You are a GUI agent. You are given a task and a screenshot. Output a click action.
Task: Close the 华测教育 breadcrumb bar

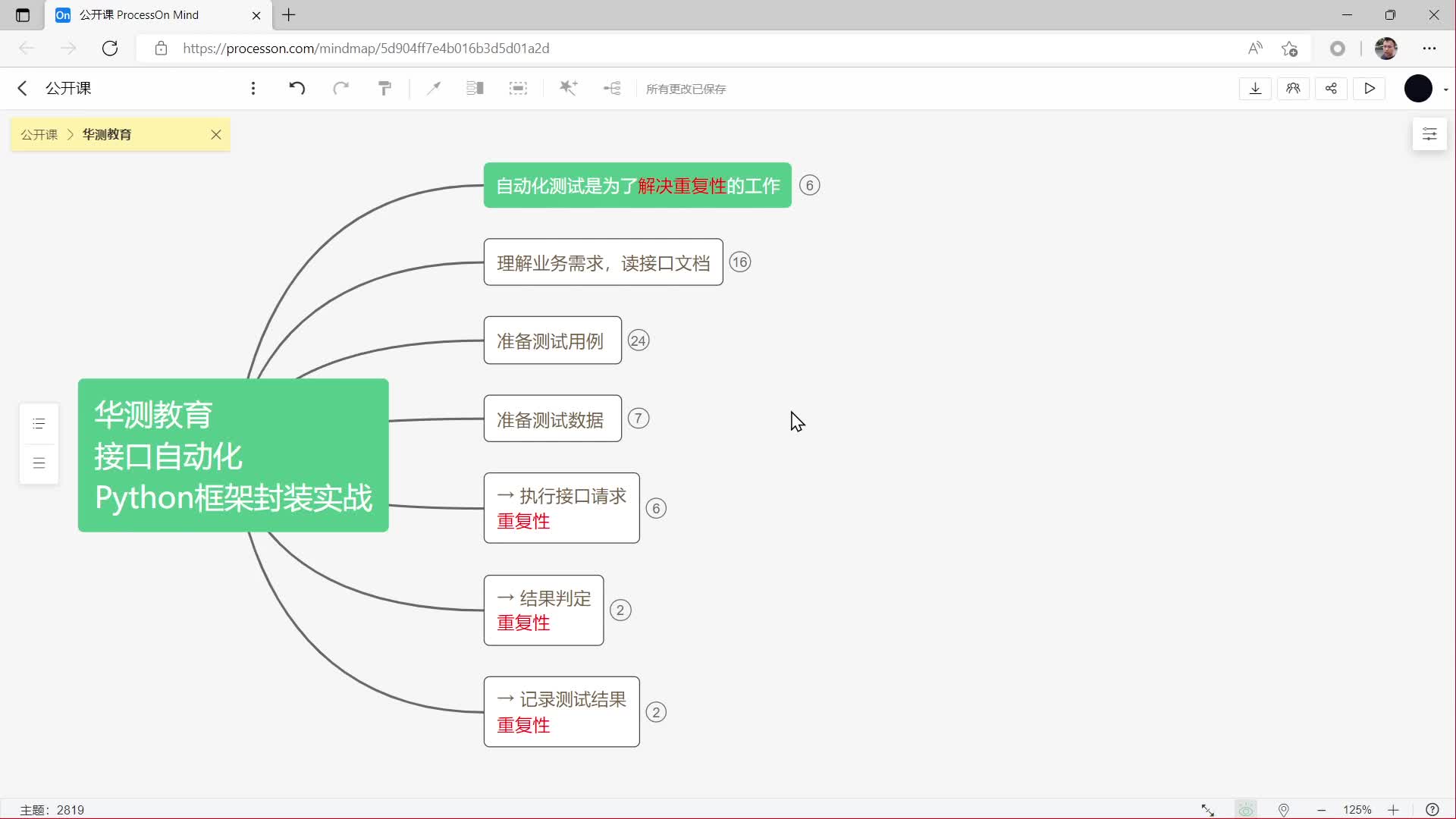coord(216,134)
